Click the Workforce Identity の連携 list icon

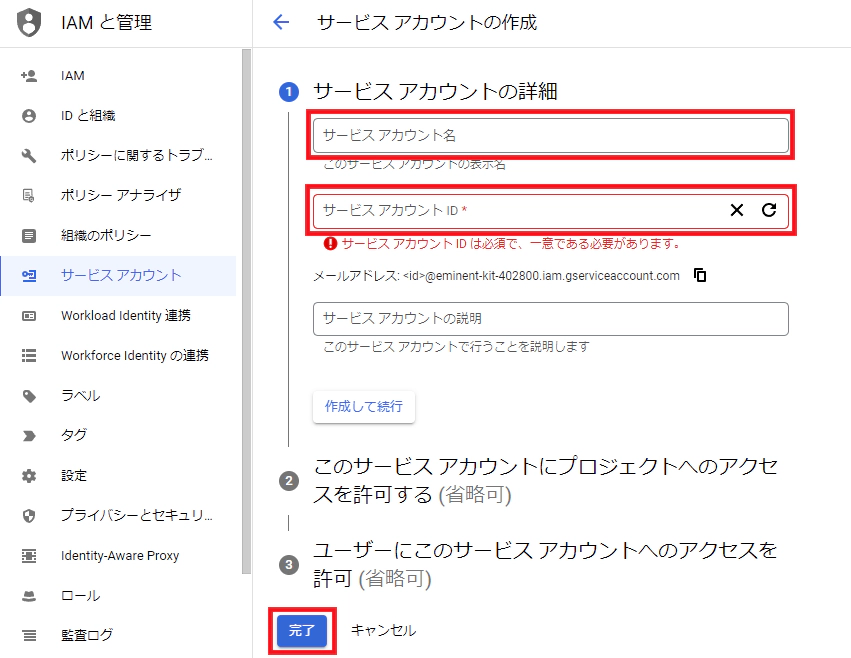coord(29,356)
